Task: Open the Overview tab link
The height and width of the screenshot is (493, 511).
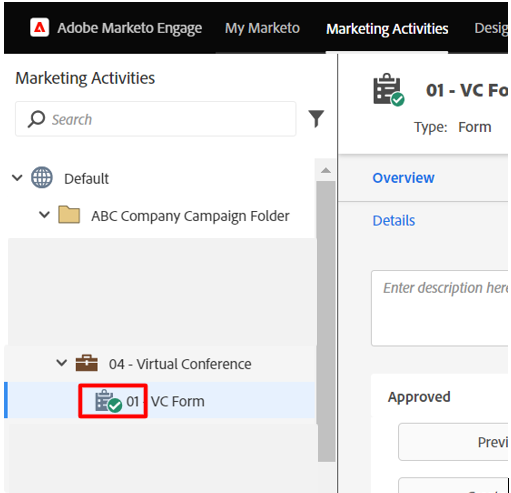Action: [403, 178]
